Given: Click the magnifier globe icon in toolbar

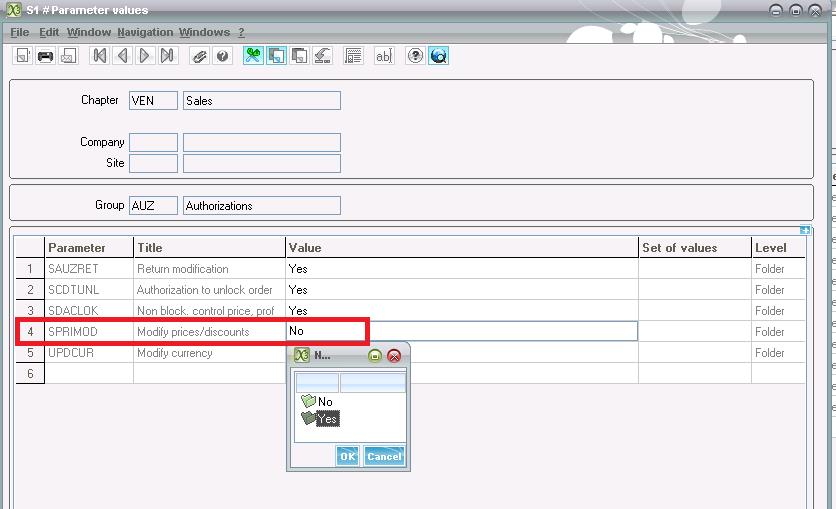Looking at the screenshot, I should point(438,56).
